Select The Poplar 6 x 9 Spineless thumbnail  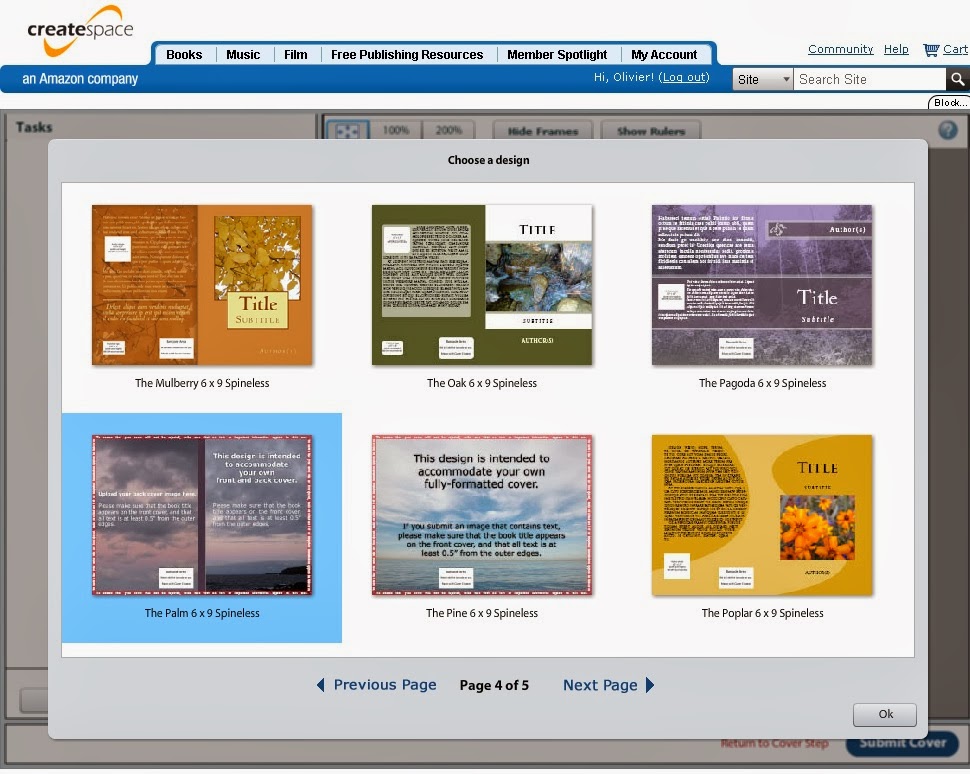pyautogui.click(x=762, y=515)
